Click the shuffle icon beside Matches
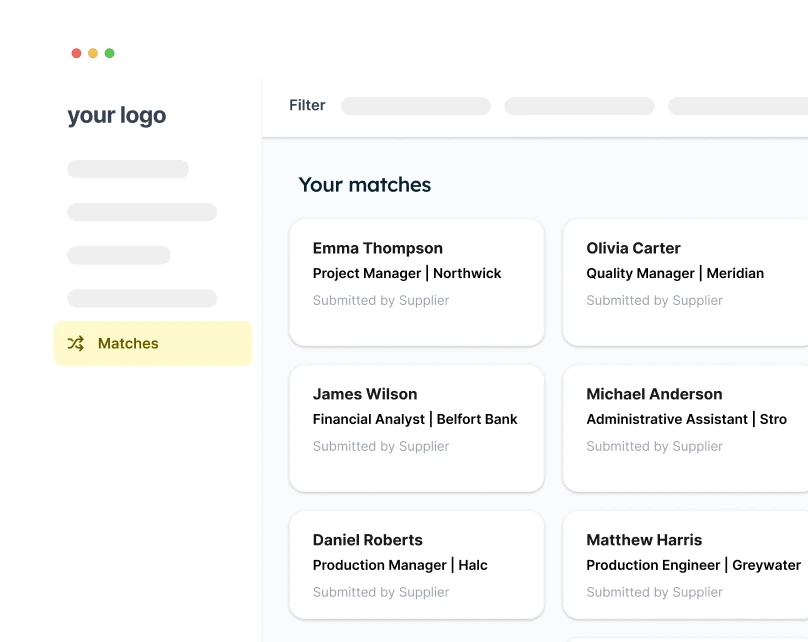The height and width of the screenshot is (642, 808). [76, 344]
